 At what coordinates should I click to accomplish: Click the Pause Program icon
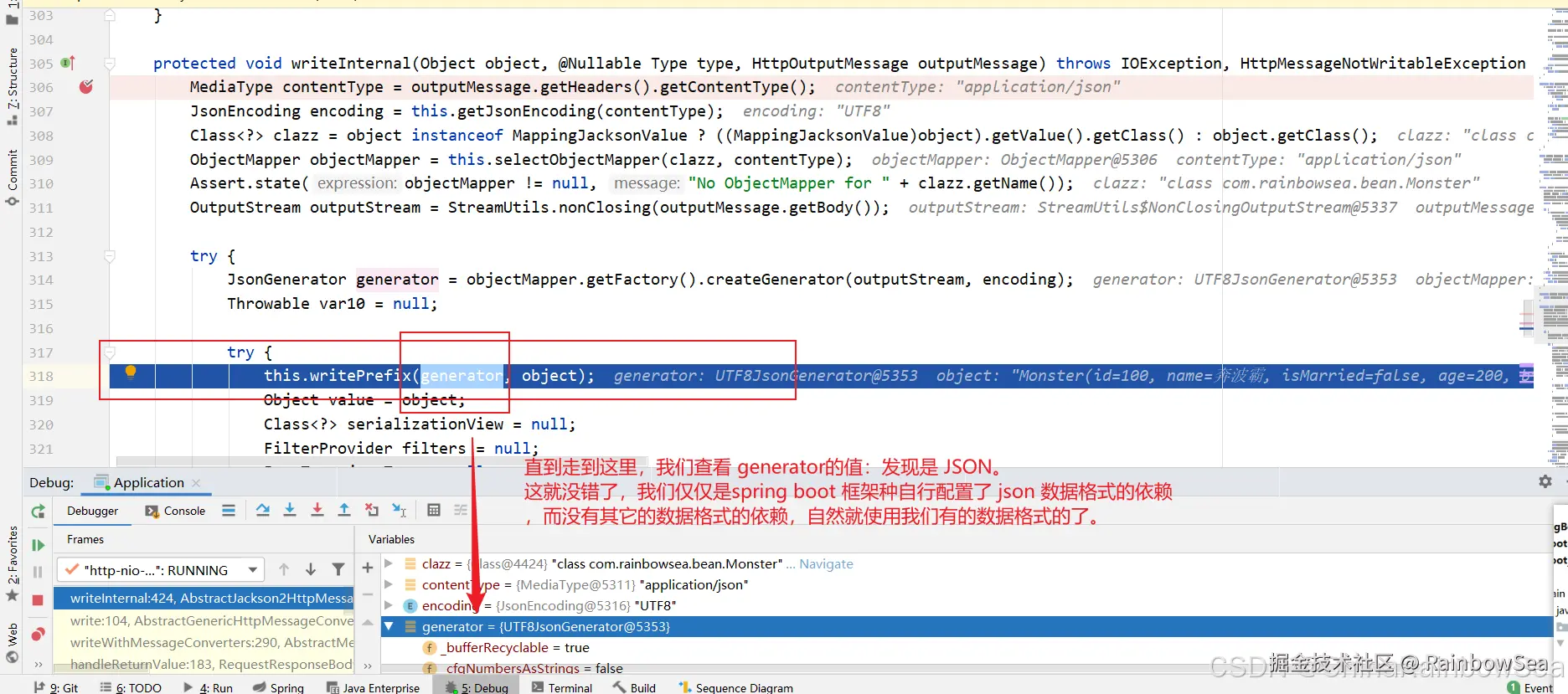pos(38,572)
